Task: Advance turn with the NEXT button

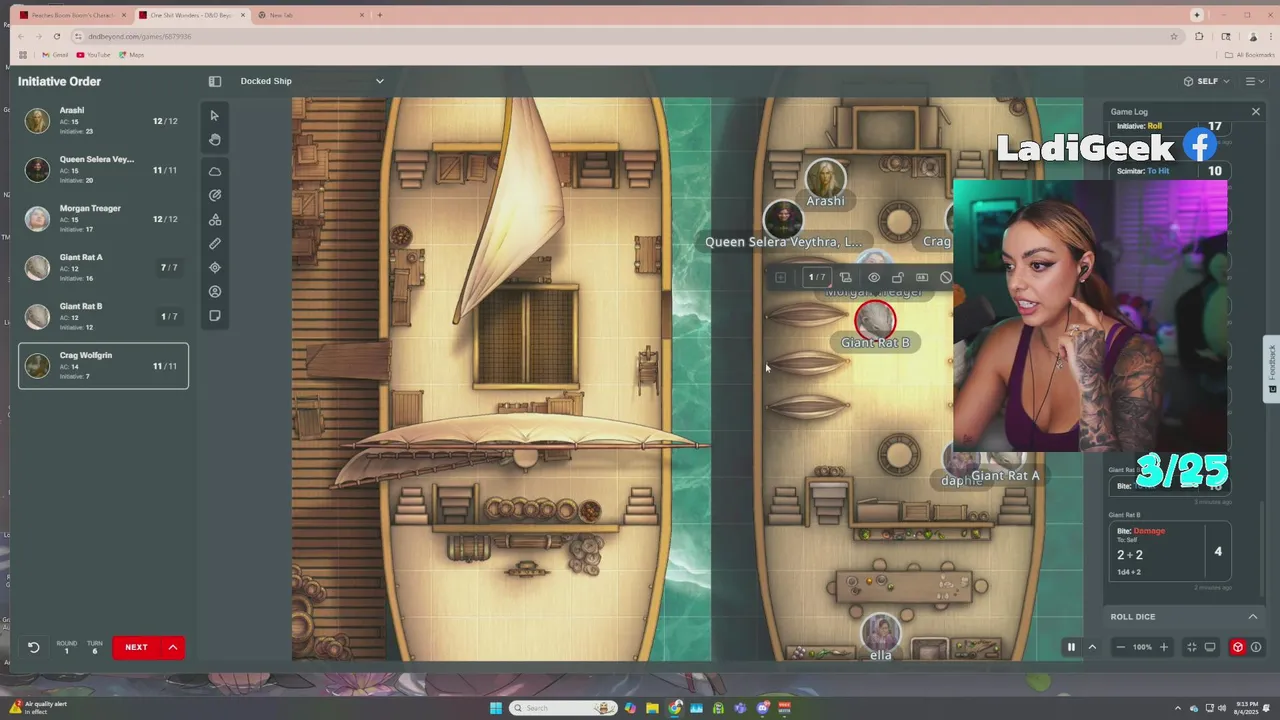Action: click(136, 647)
